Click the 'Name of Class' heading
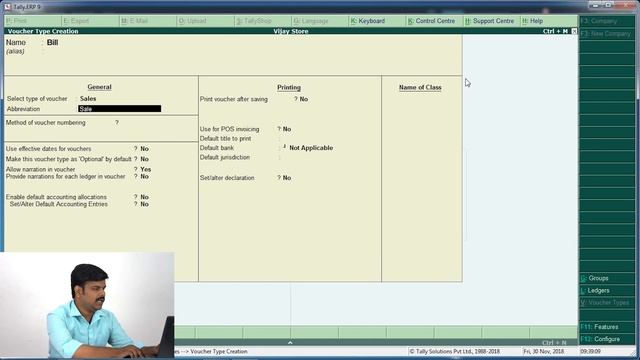Image resolution: width=640 pixels, height=360 pixels. tap(420, 87)
